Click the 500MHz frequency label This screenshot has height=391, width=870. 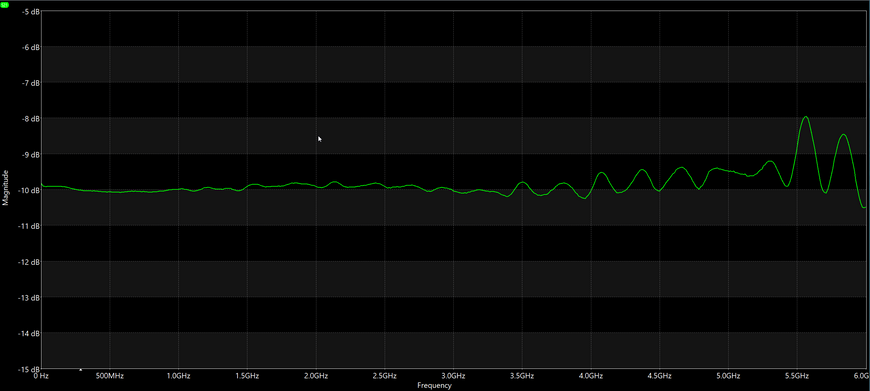point(109,376)
